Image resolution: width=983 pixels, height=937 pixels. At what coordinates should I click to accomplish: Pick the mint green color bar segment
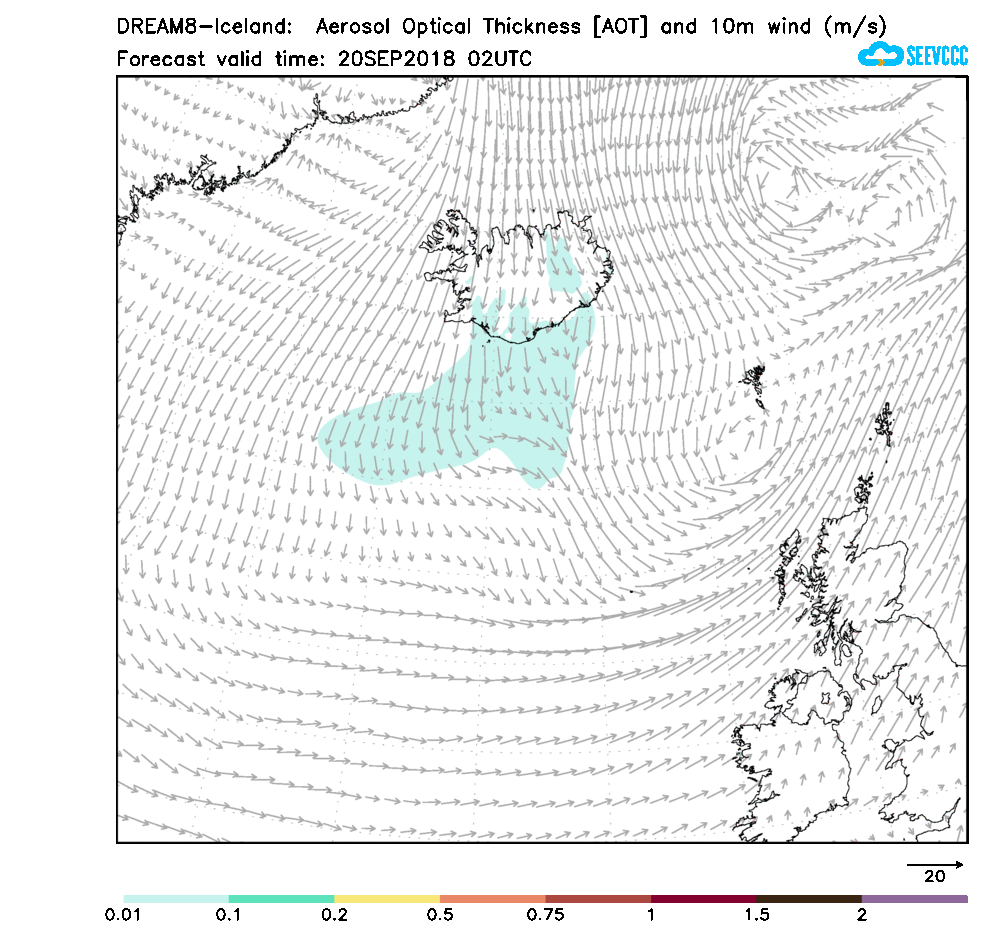(281, 899)
